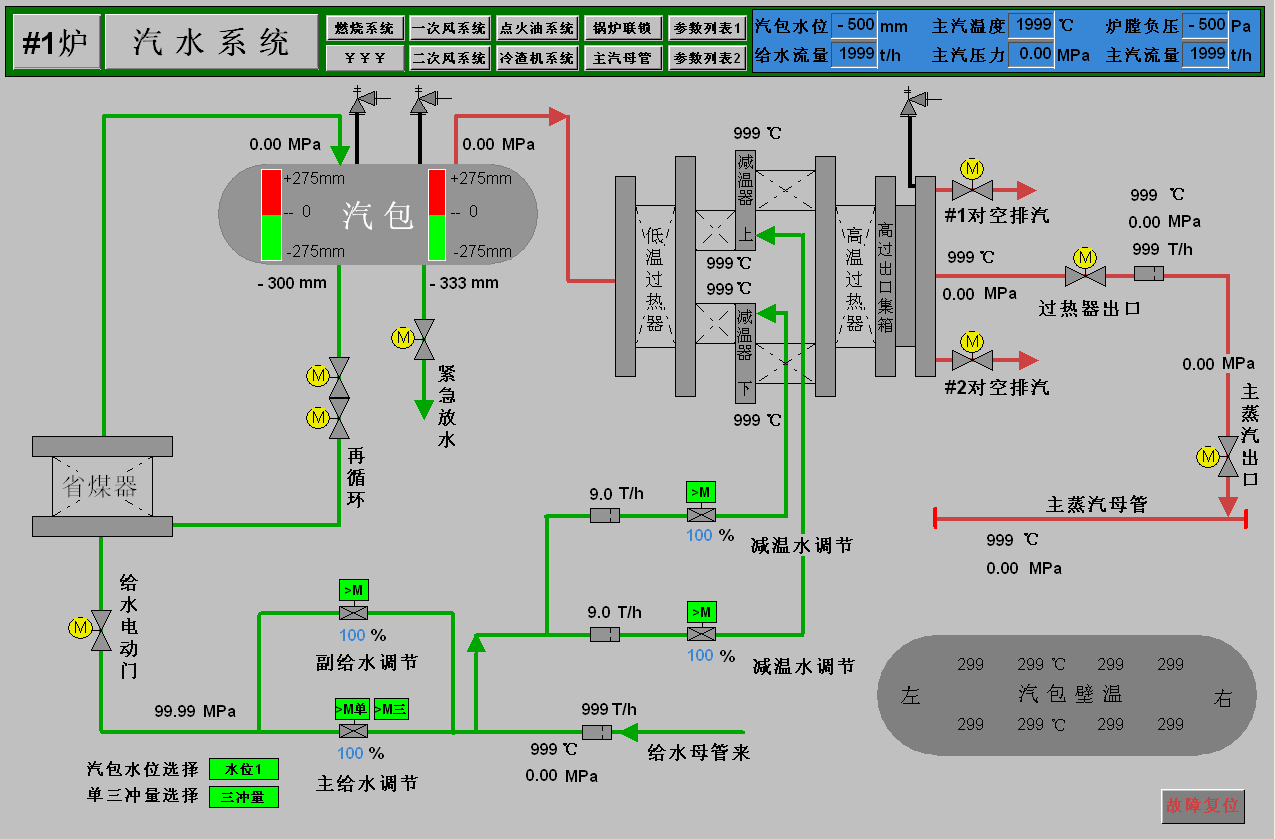Click the left 汽包 water level bar
The image size is (1275, 839).
pyautogui.click(x=271, y=215)
